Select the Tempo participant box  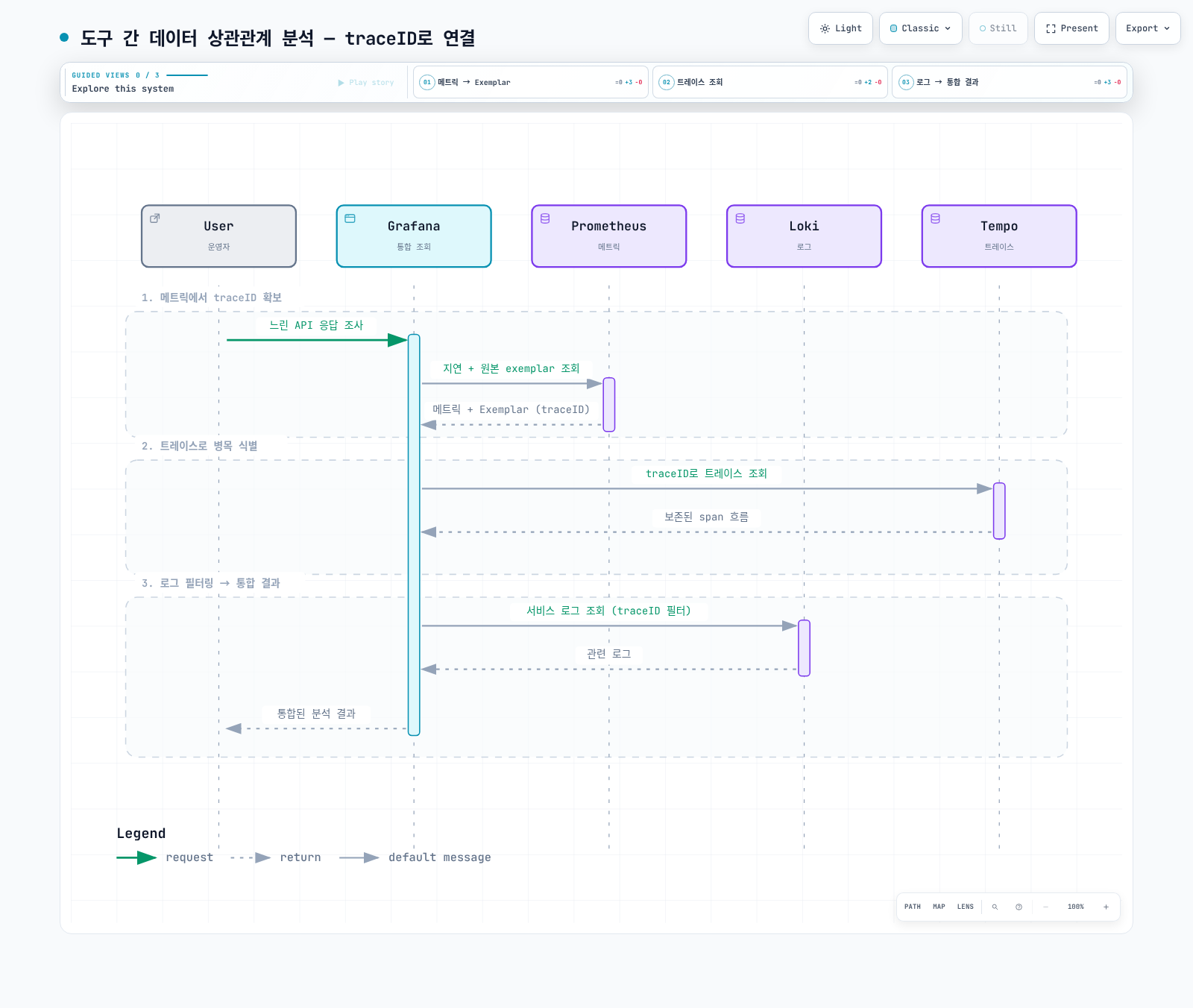pos(999,236)
